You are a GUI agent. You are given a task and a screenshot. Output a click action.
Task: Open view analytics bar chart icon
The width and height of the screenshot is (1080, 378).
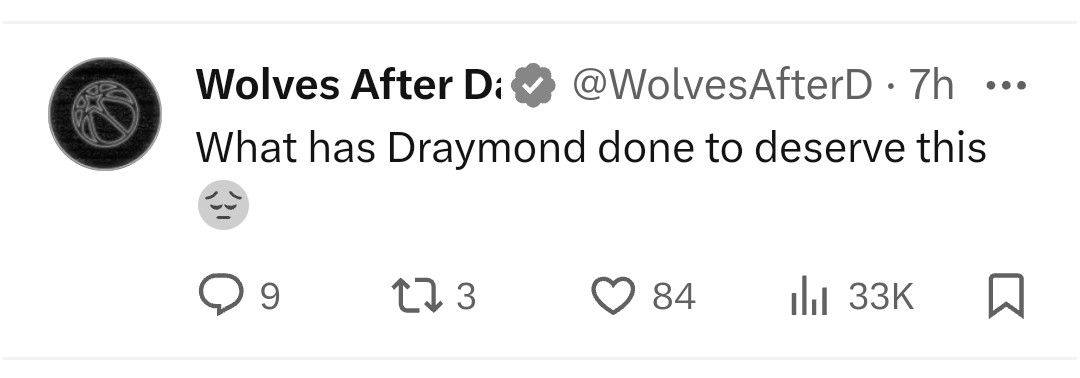[809, 297]
